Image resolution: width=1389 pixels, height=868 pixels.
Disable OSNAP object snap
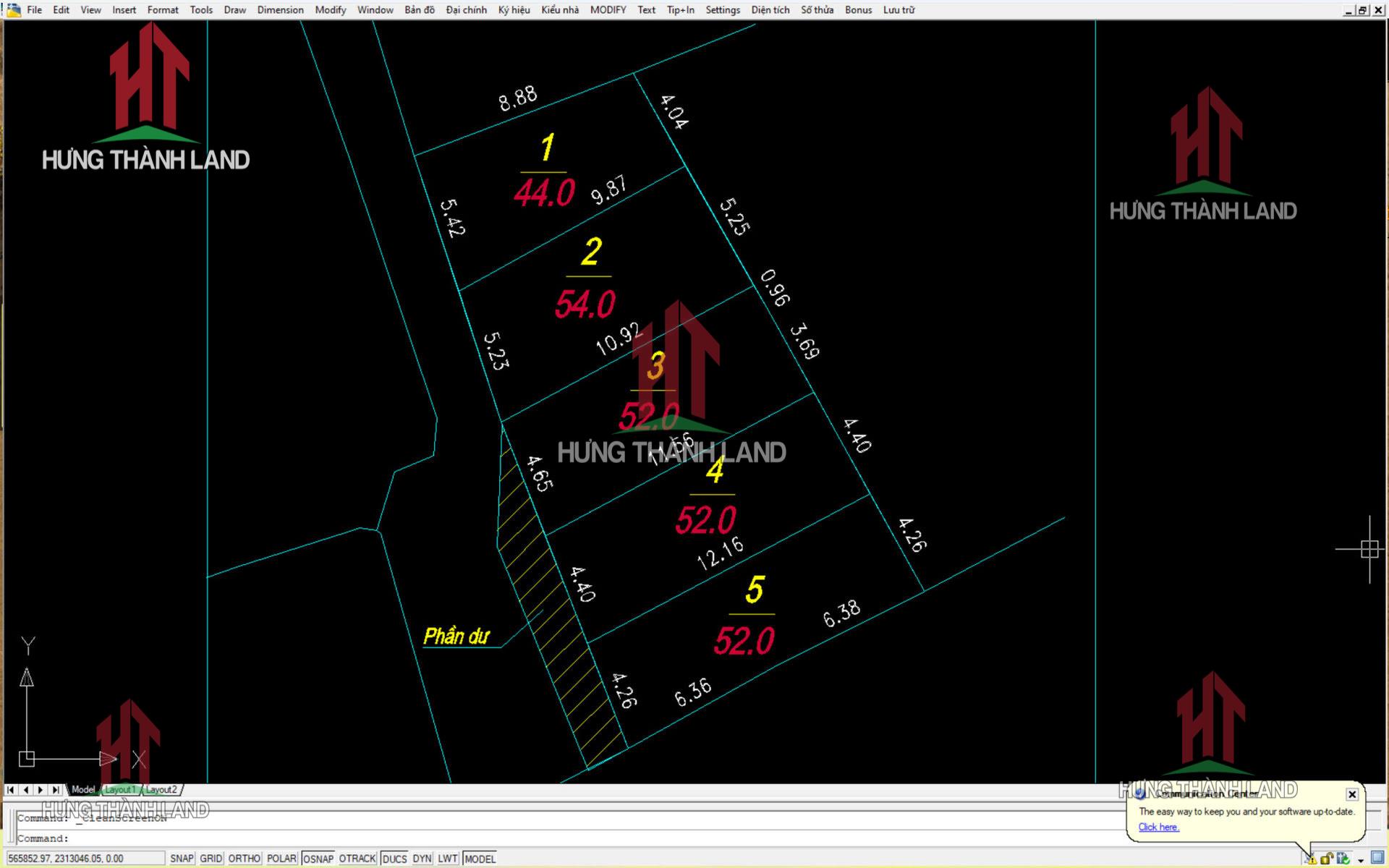(318, 859)
